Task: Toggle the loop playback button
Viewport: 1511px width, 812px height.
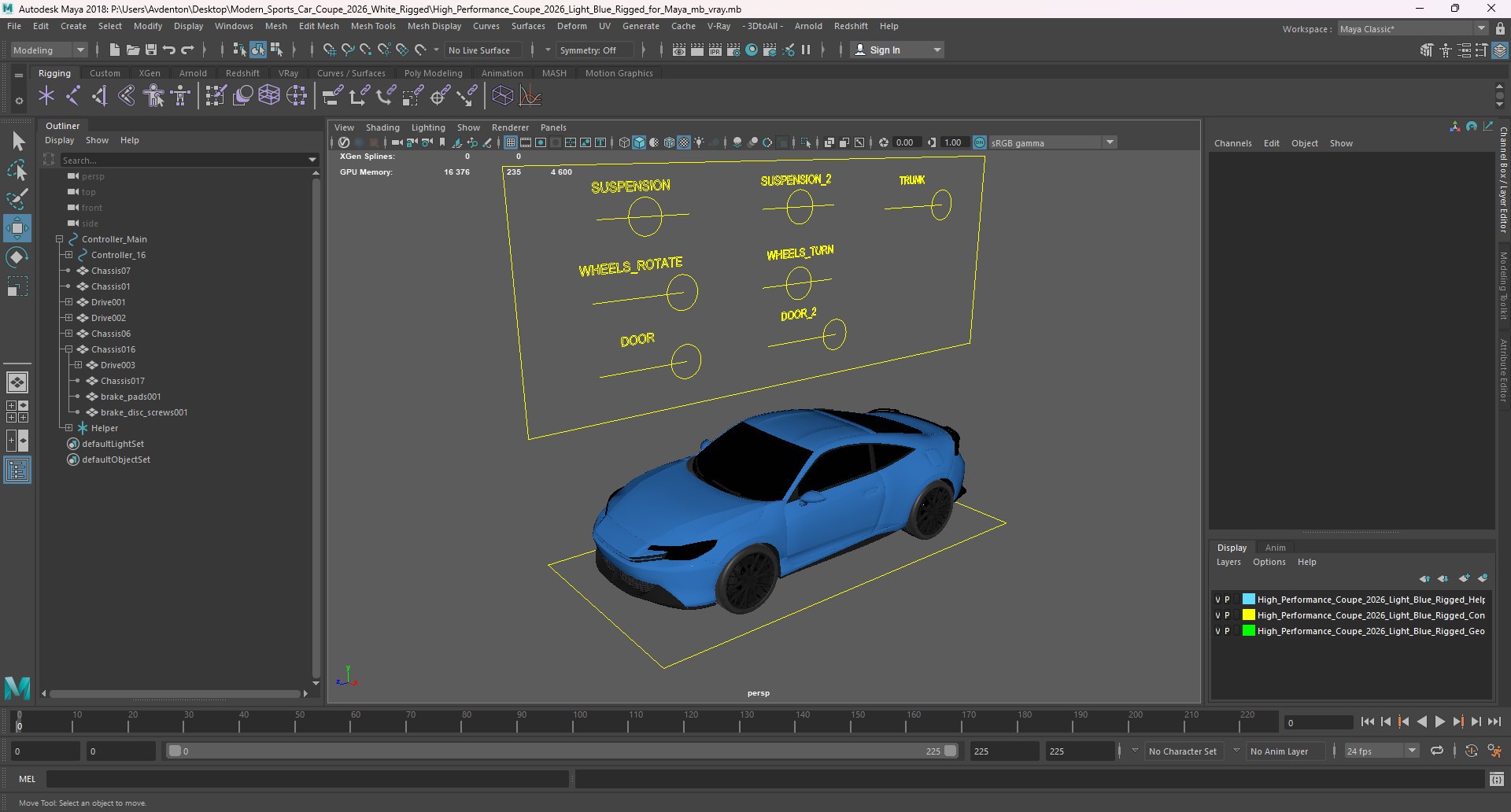Action: (x=1437, y=751)
